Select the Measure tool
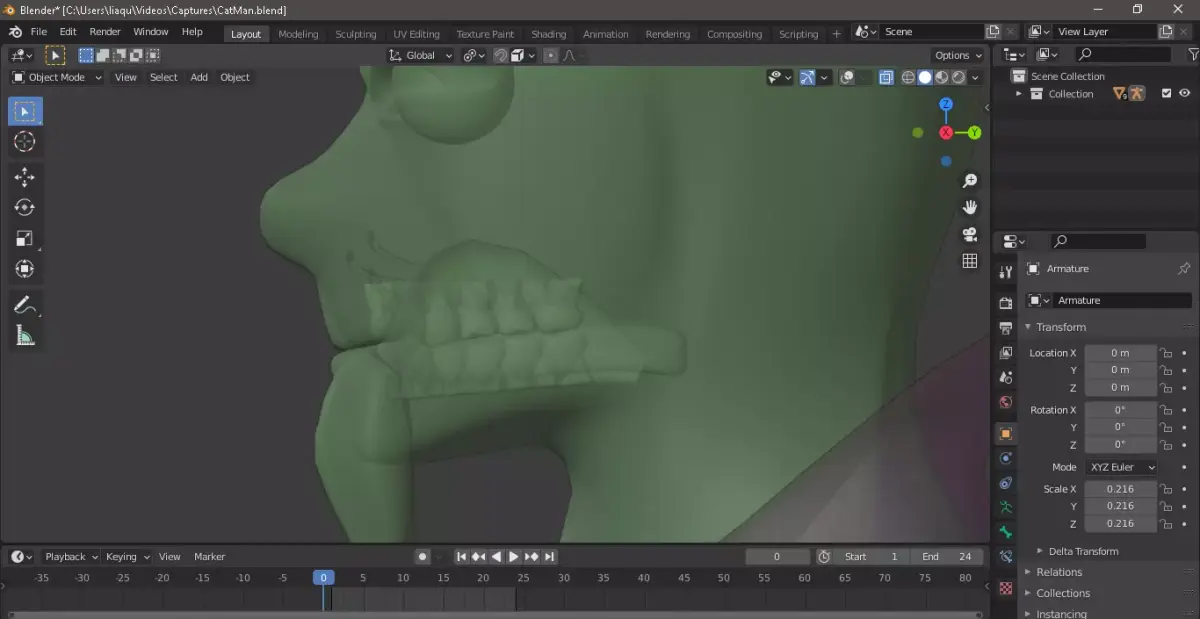The image size is (1200, 619). 25,336
